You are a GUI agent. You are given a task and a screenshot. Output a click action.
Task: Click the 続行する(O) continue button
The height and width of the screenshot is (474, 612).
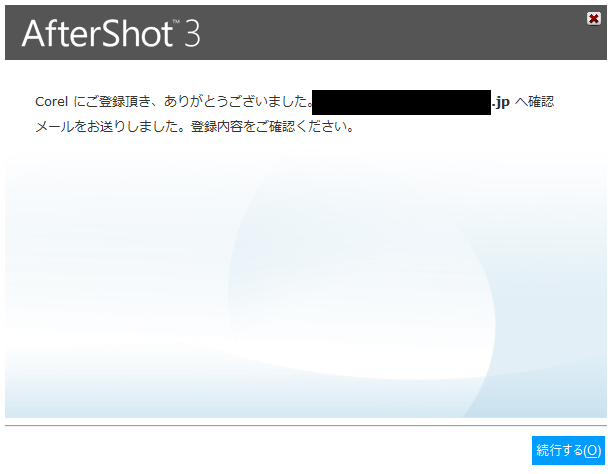(568, 450)
